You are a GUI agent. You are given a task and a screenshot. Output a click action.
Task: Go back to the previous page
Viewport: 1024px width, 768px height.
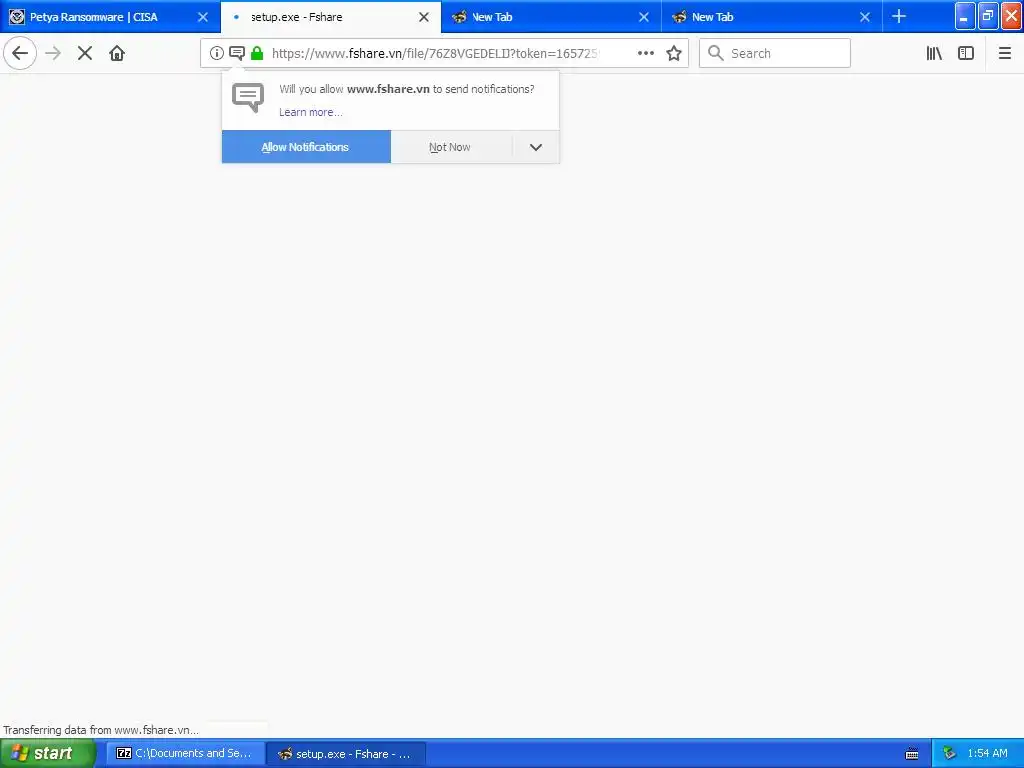point(20,53)
